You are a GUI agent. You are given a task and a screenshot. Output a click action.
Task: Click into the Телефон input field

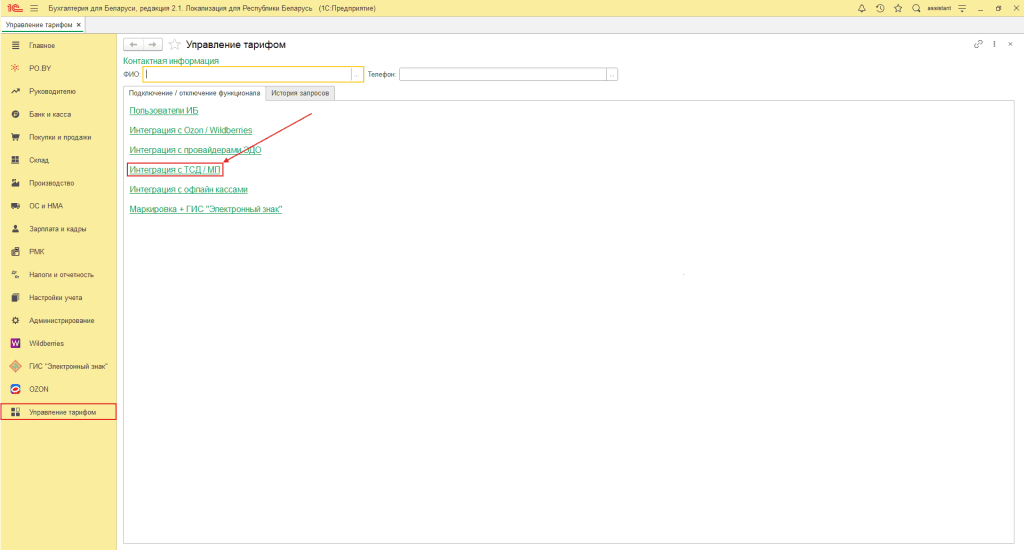[502, 74]
